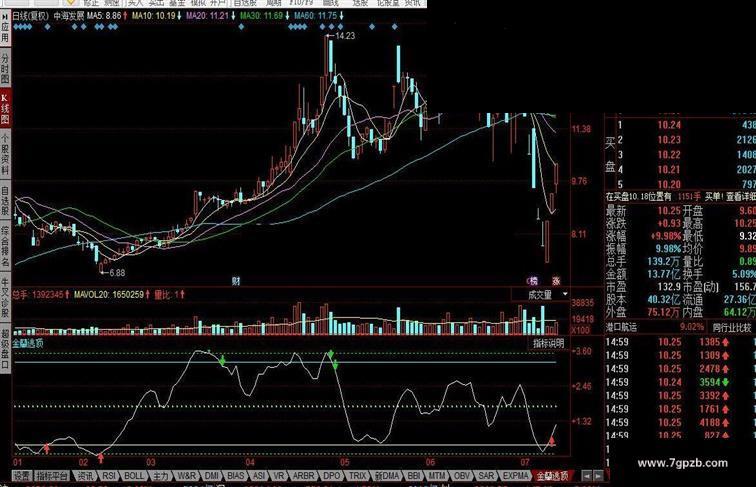Click the 自选股 toolbar item at top
This screenshot has height=487, width=756.
(x=245, y=3)
